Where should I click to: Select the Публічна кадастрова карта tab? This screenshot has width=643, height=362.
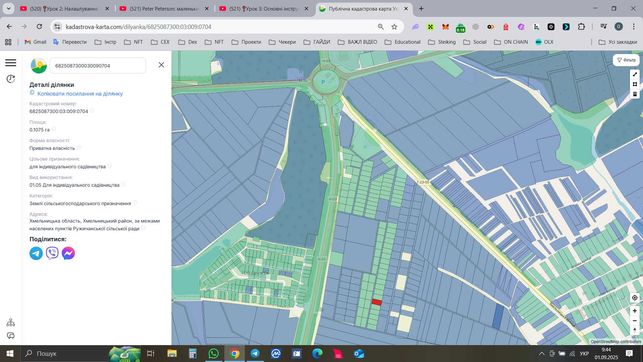pos(363,9)
